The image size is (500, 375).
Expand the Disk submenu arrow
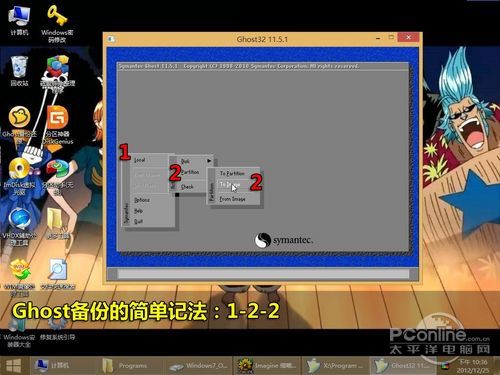209,161
